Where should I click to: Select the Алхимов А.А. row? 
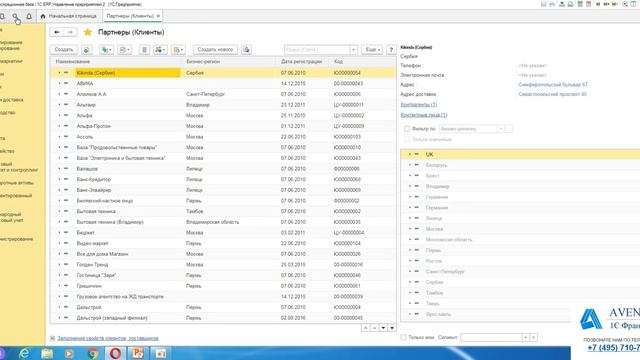click(223, 94)
